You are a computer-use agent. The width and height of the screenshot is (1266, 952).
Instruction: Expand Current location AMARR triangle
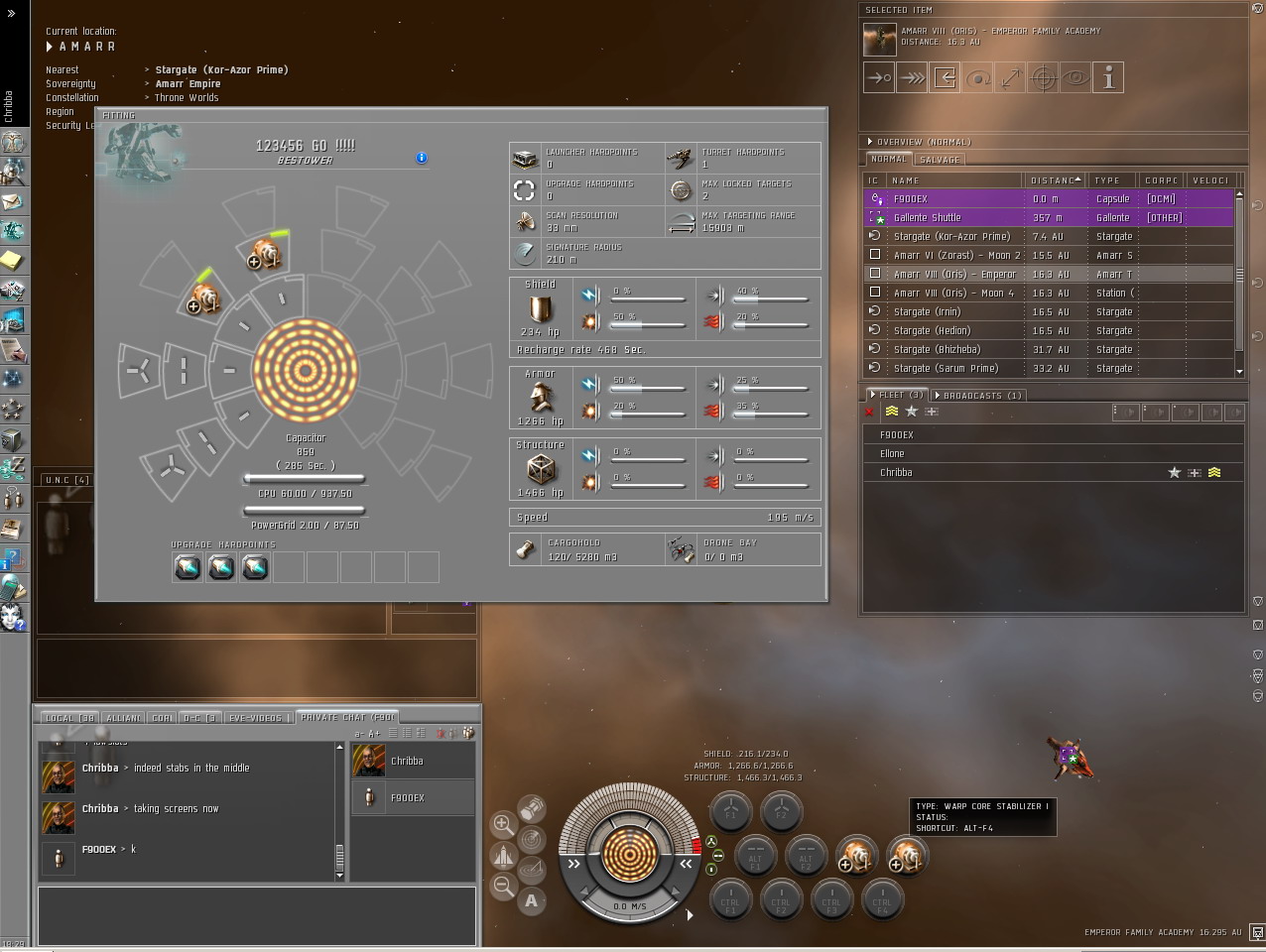pyautogui.click(x=51, y=47)
